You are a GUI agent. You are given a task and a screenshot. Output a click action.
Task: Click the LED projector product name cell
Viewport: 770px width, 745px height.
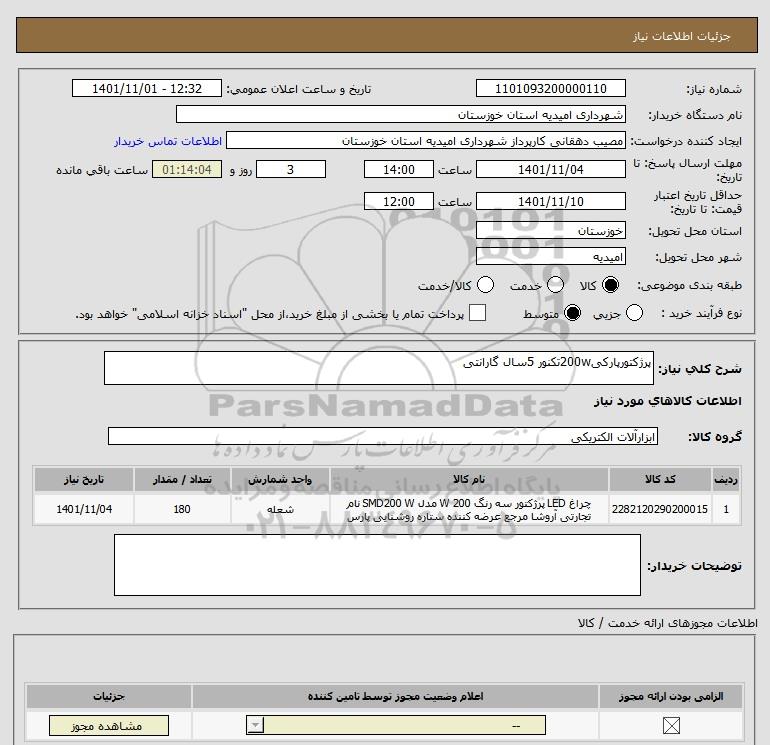coord(469,509)
